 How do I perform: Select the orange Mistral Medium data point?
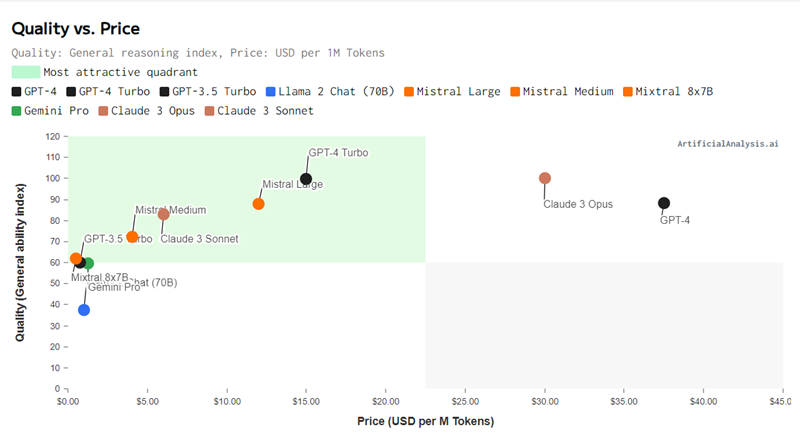(x=132, y=237)
